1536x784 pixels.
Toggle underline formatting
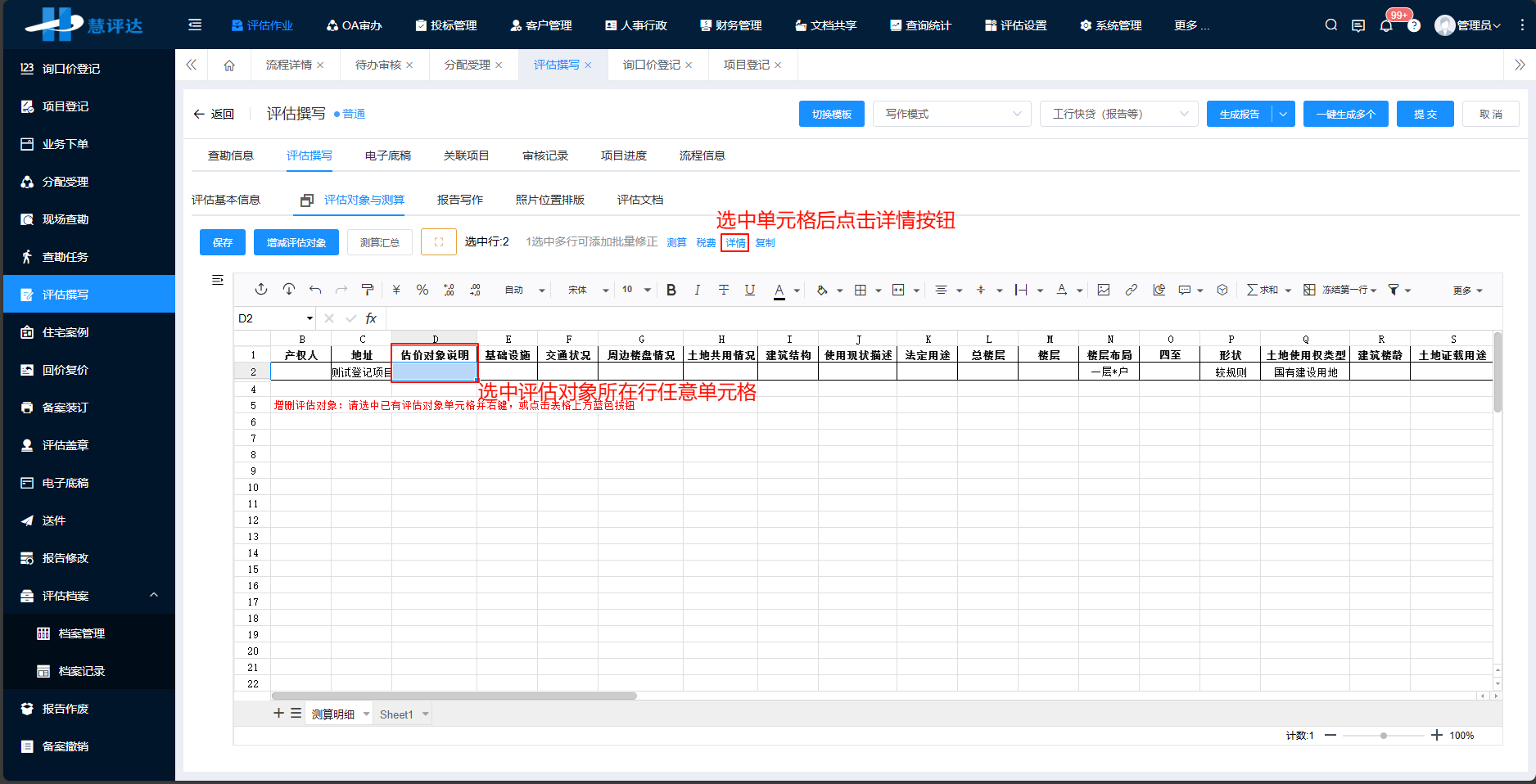coord(750,290)
